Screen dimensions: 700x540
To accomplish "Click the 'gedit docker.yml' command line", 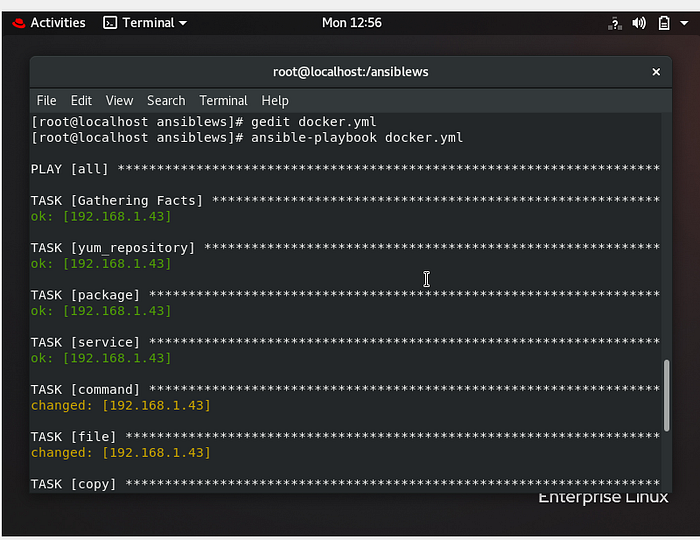I will [x=204, y=122].
